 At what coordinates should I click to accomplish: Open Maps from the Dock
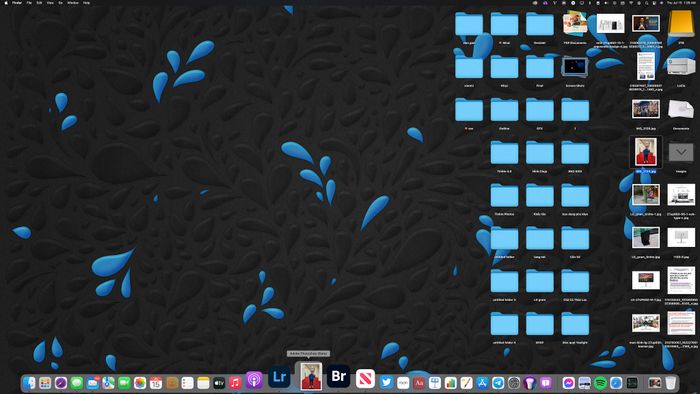tap(108, 383)
